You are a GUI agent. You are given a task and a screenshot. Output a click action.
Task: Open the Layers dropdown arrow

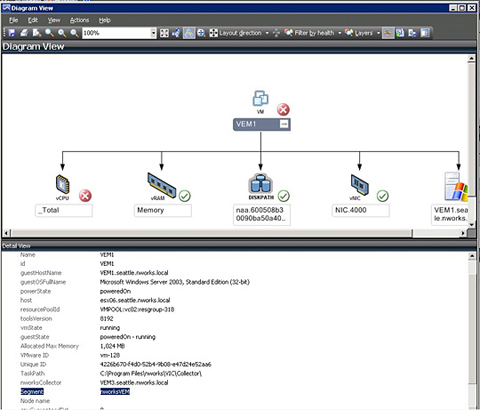tap(378, 33)
